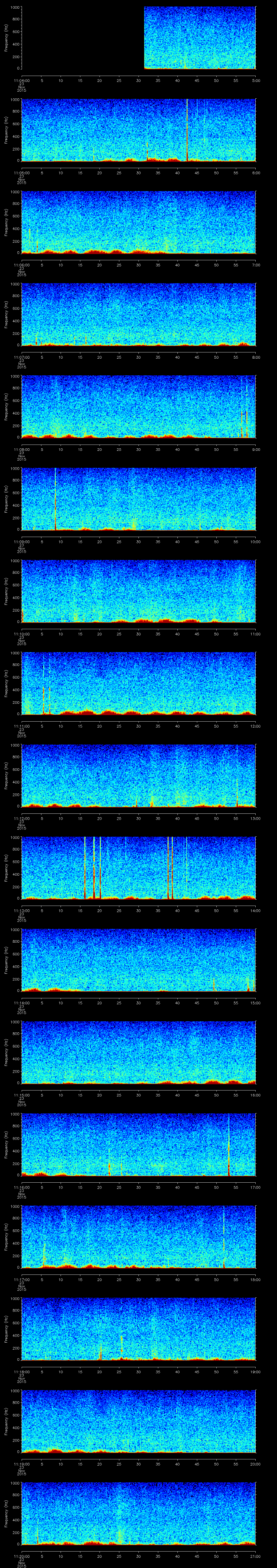Click the spike at 52 seconds in 11:17 spectrogram
This screenshot has width=277, height=1568.
pyautogui.click(x=224, y=1242)
